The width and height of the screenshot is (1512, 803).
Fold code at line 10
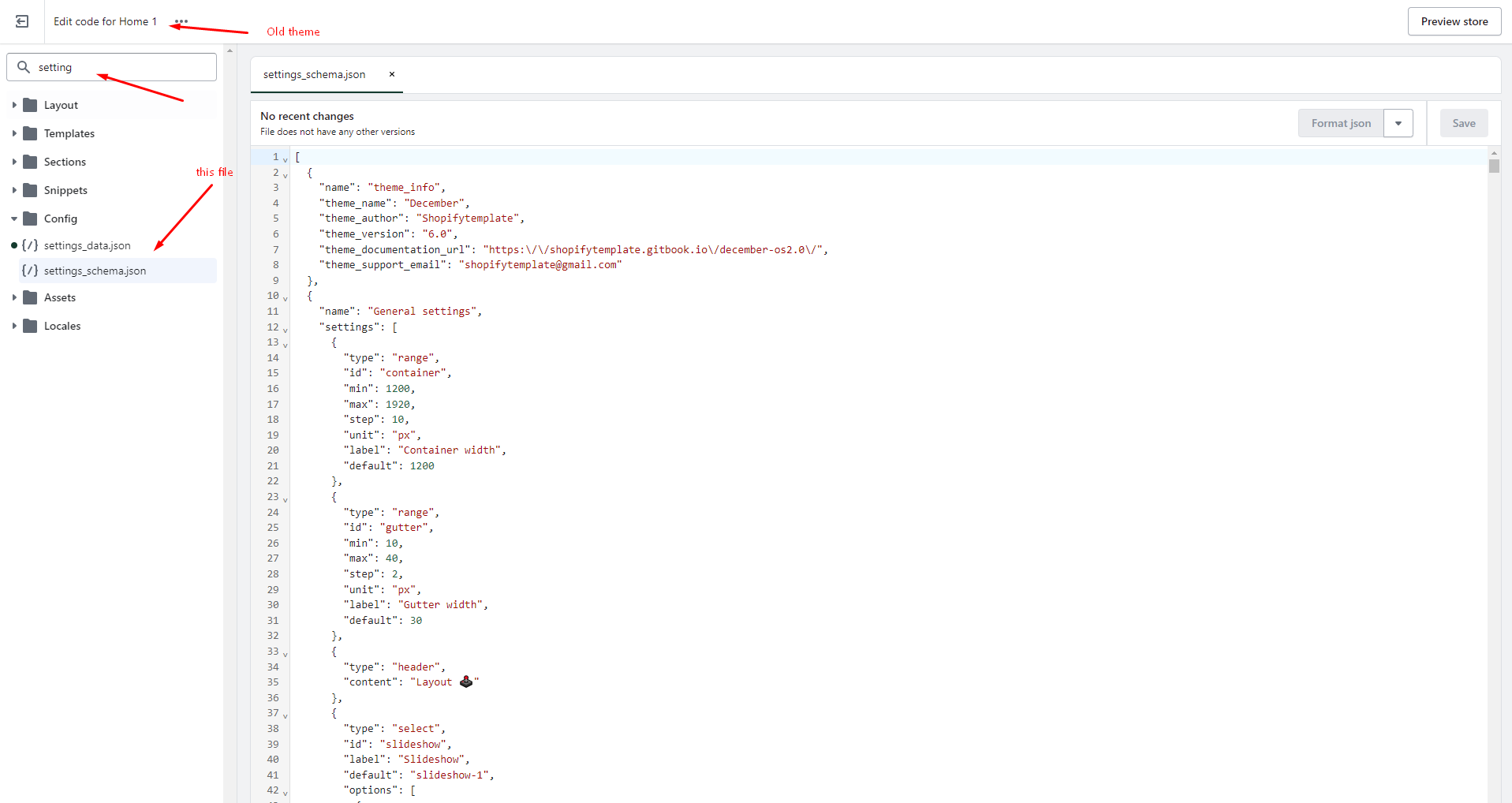pyautogui.click(x=286, y=298)
